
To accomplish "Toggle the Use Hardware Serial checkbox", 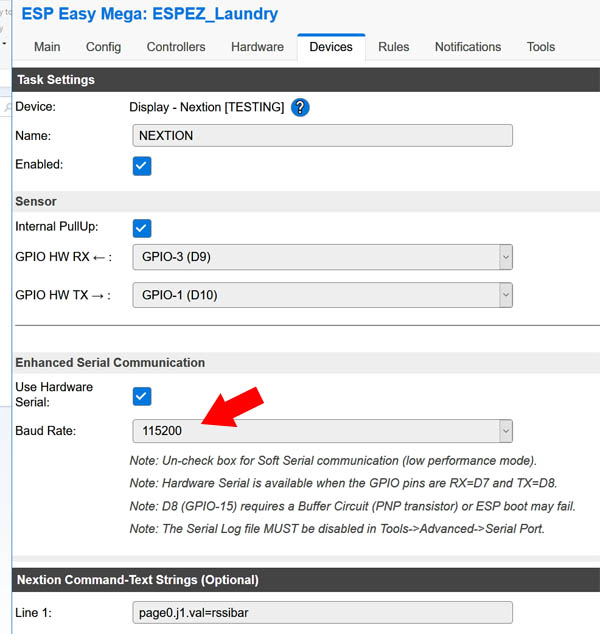I will point(142,396).
